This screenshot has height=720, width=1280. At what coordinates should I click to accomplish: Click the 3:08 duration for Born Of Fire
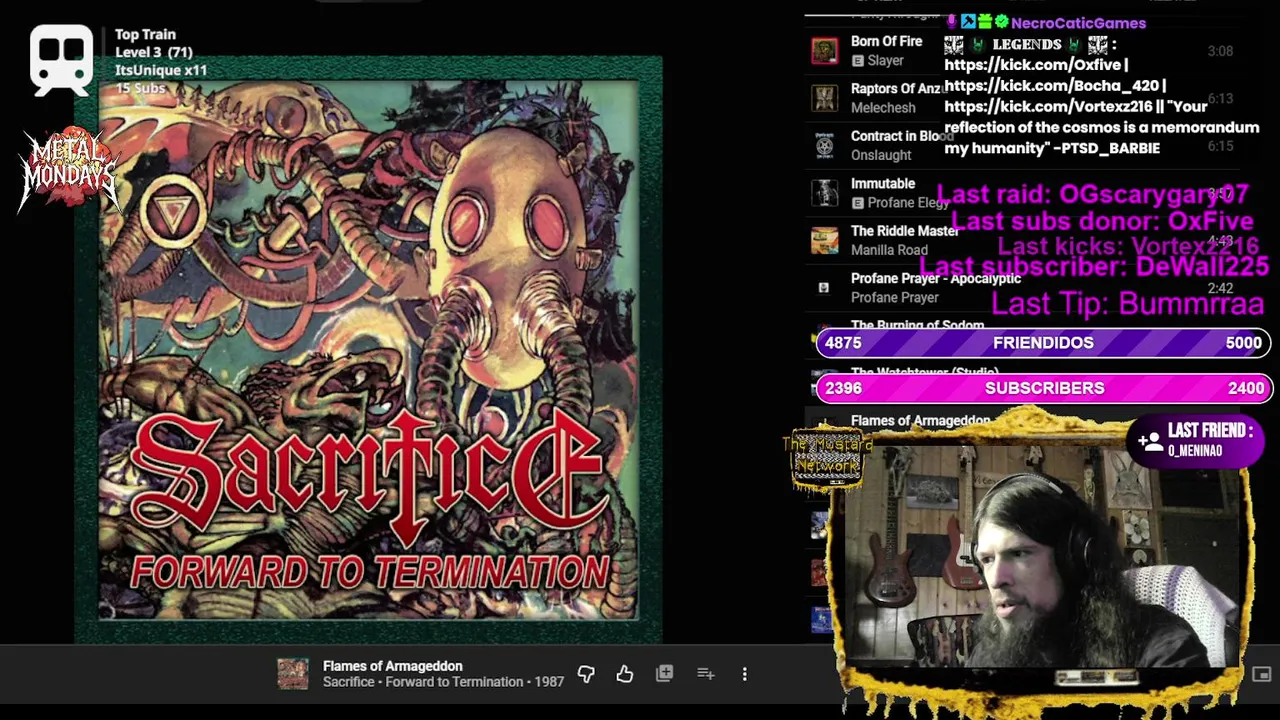click(x=1220, y=51)
